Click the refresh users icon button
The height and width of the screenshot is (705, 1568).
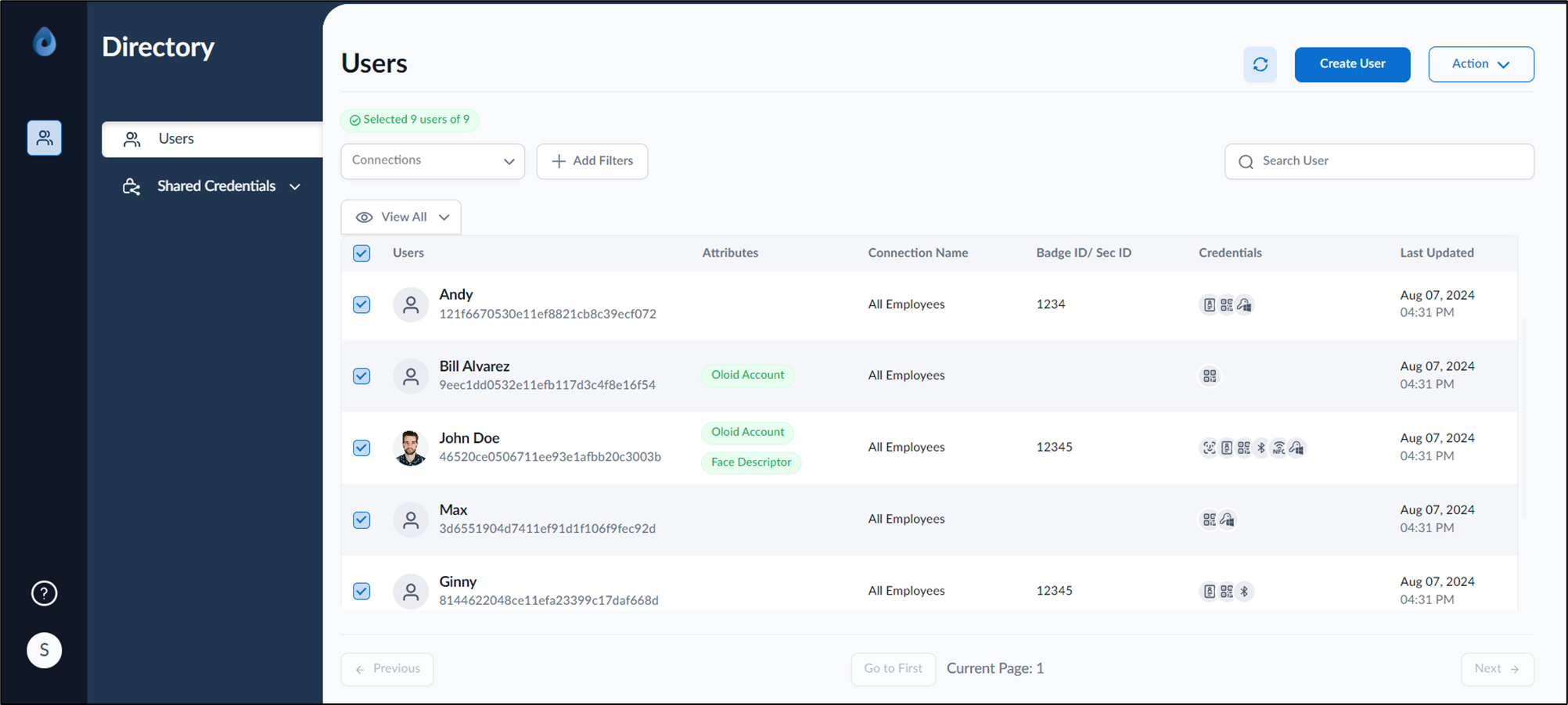tap(1260, 64)
